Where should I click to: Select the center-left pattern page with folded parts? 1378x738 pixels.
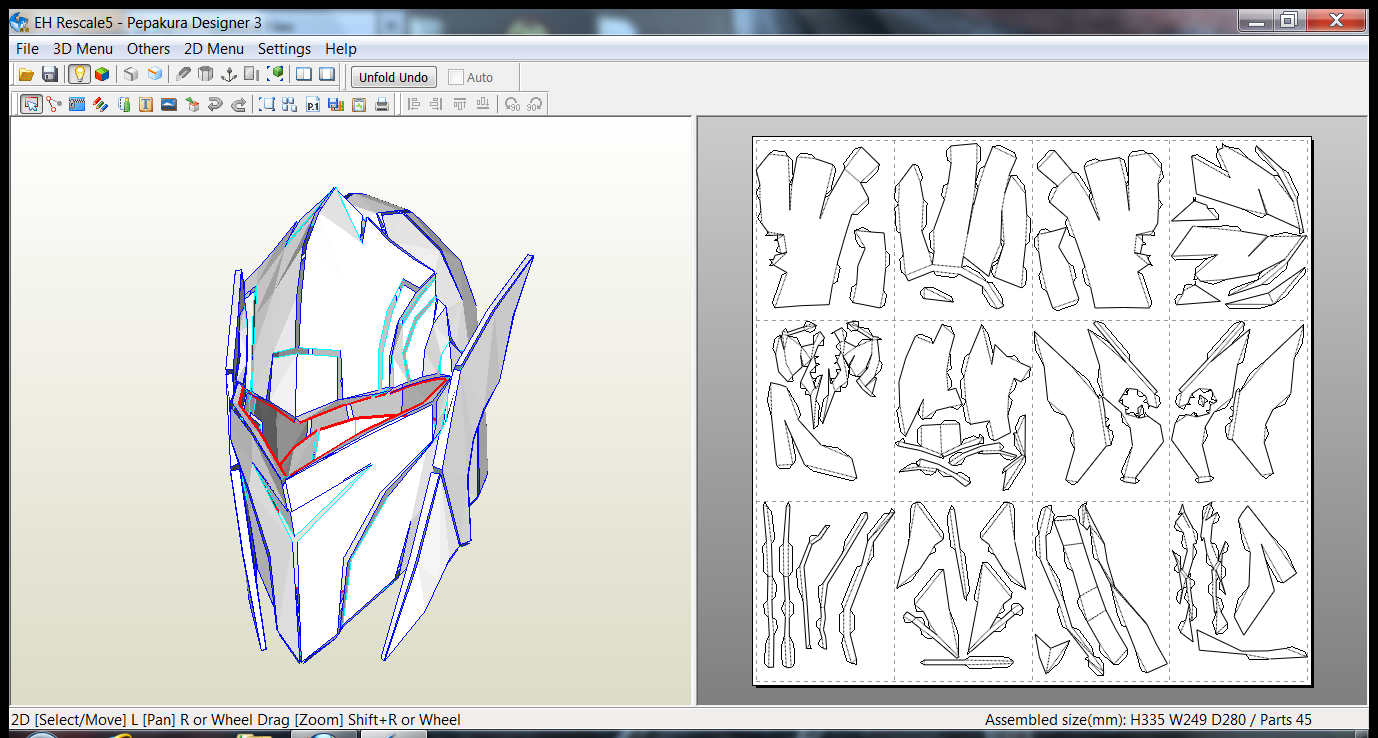(825, 410)
